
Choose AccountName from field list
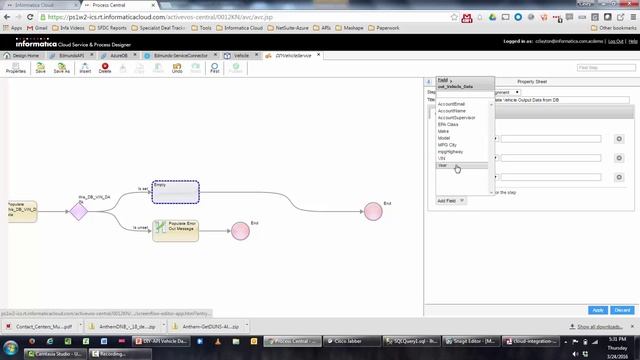pyautogui.click(x=451, y=111)
